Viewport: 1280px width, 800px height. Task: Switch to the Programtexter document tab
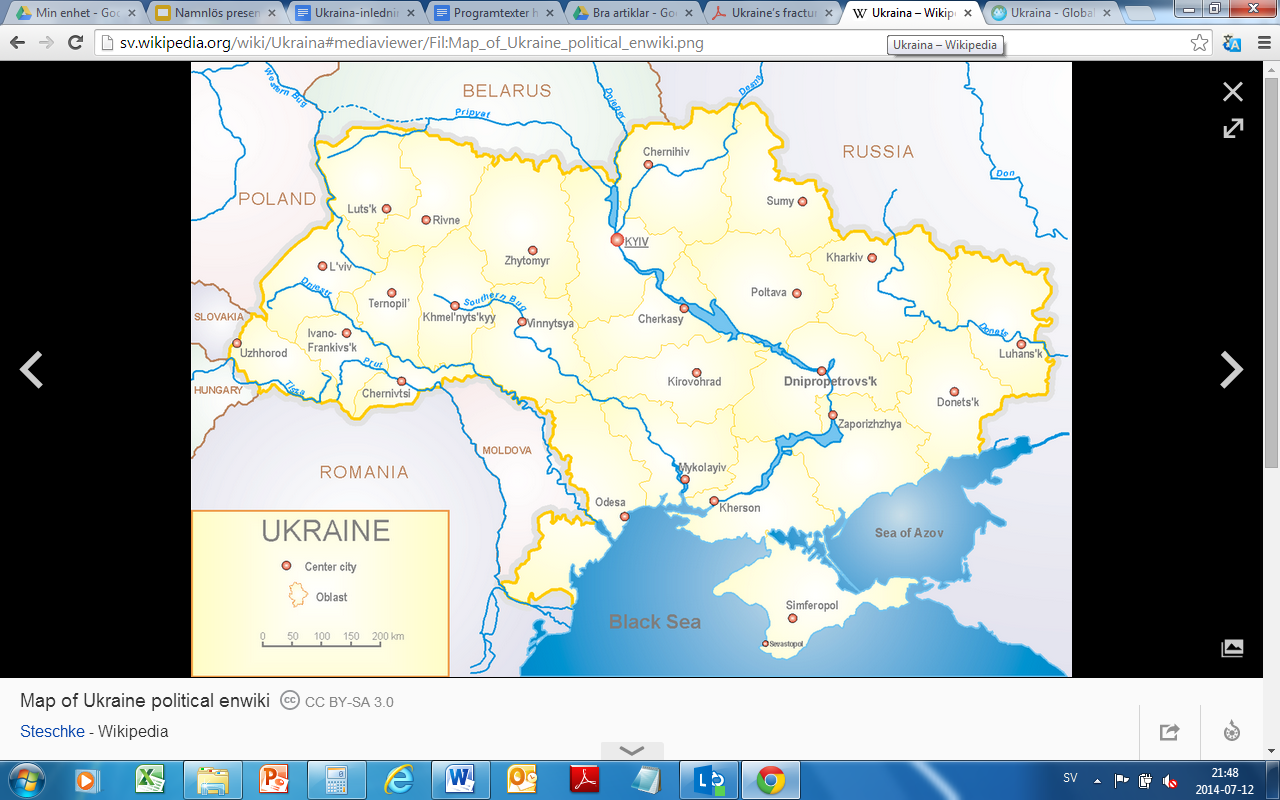click(495, 14)
